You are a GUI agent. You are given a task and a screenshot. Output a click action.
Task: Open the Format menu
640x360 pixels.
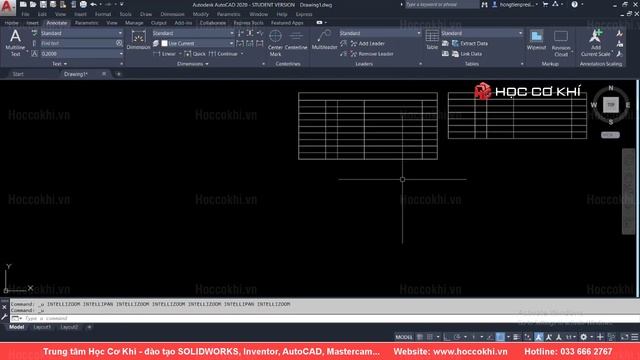pos(103,14)
